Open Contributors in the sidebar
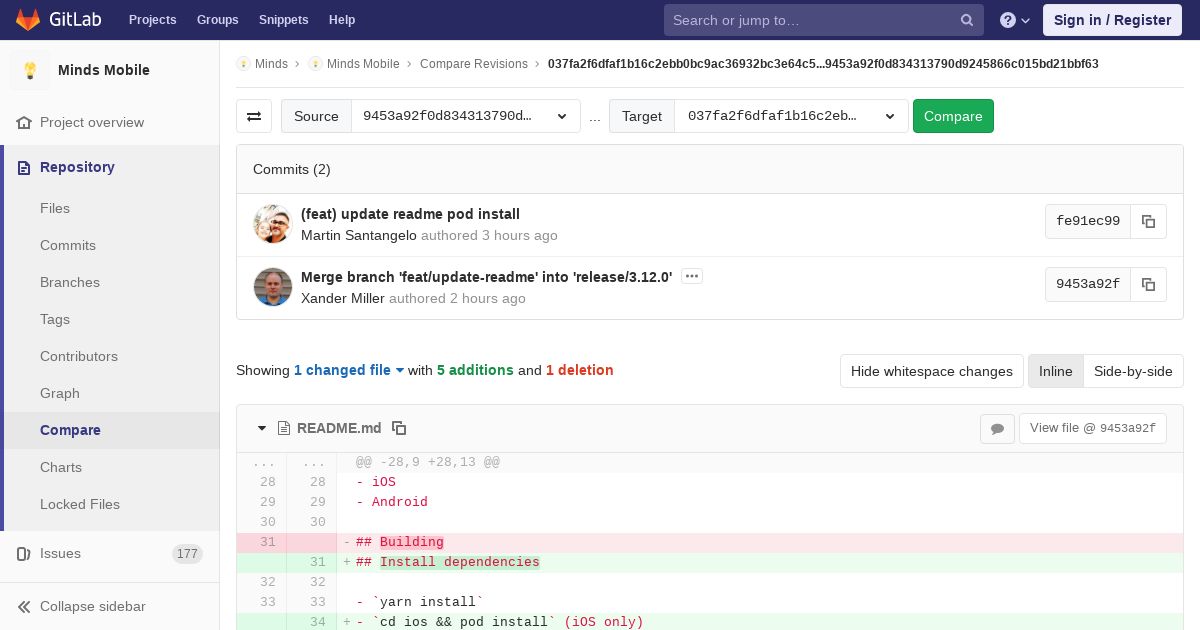The width and height of the screenshot is (1200, 630). pos(79,356)
